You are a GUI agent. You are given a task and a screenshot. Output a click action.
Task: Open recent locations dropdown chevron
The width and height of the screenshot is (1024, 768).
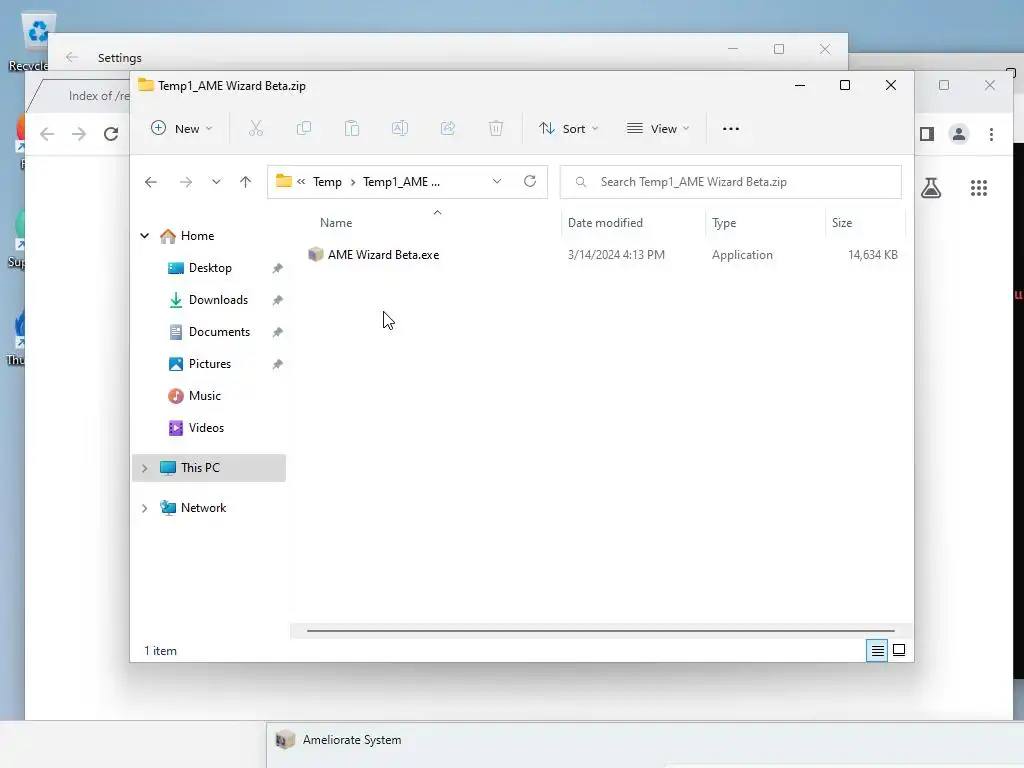[x=216, y=182]
